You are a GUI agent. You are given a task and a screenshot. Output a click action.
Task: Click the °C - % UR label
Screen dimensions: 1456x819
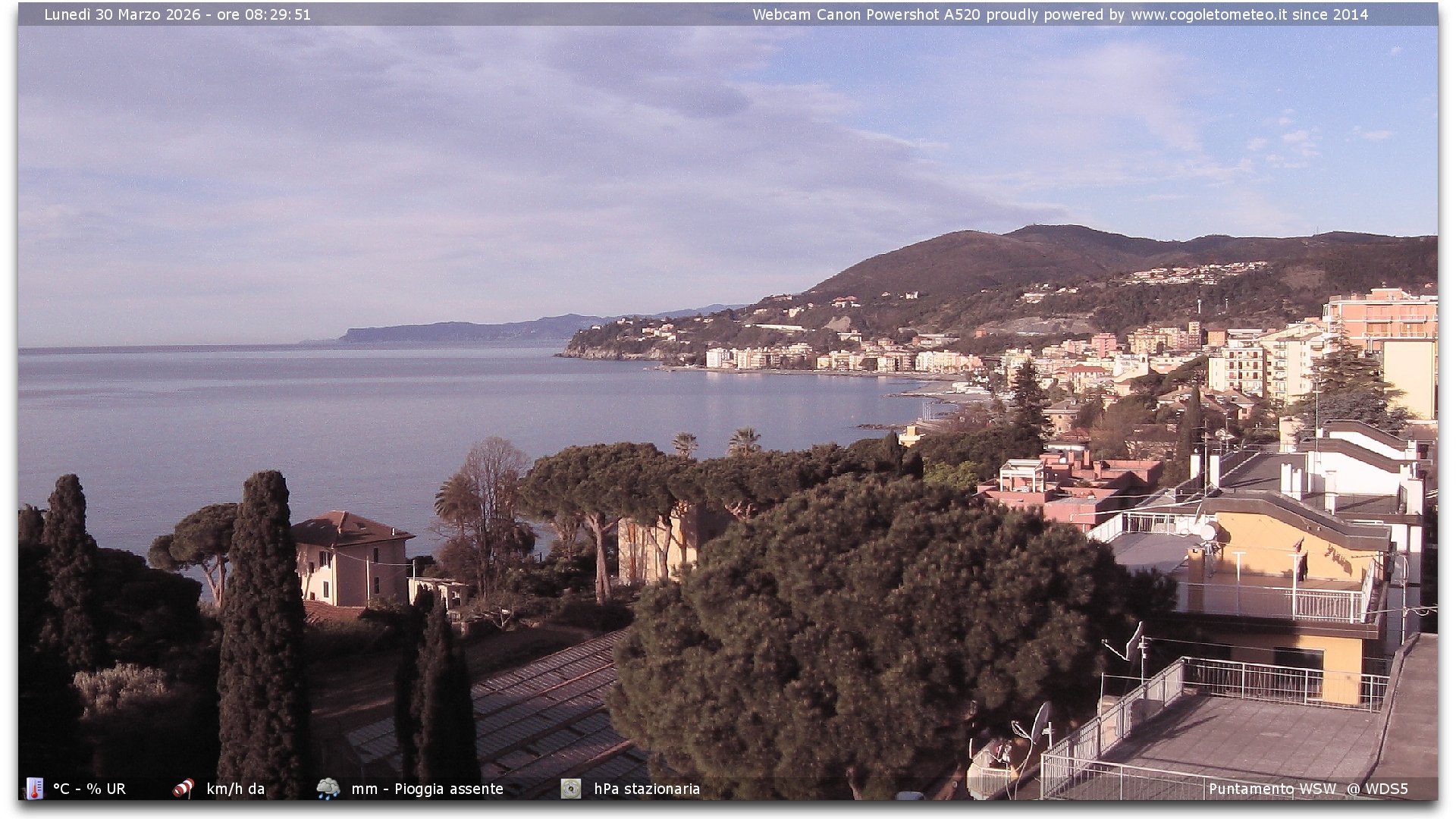click(x=89, y=789)
